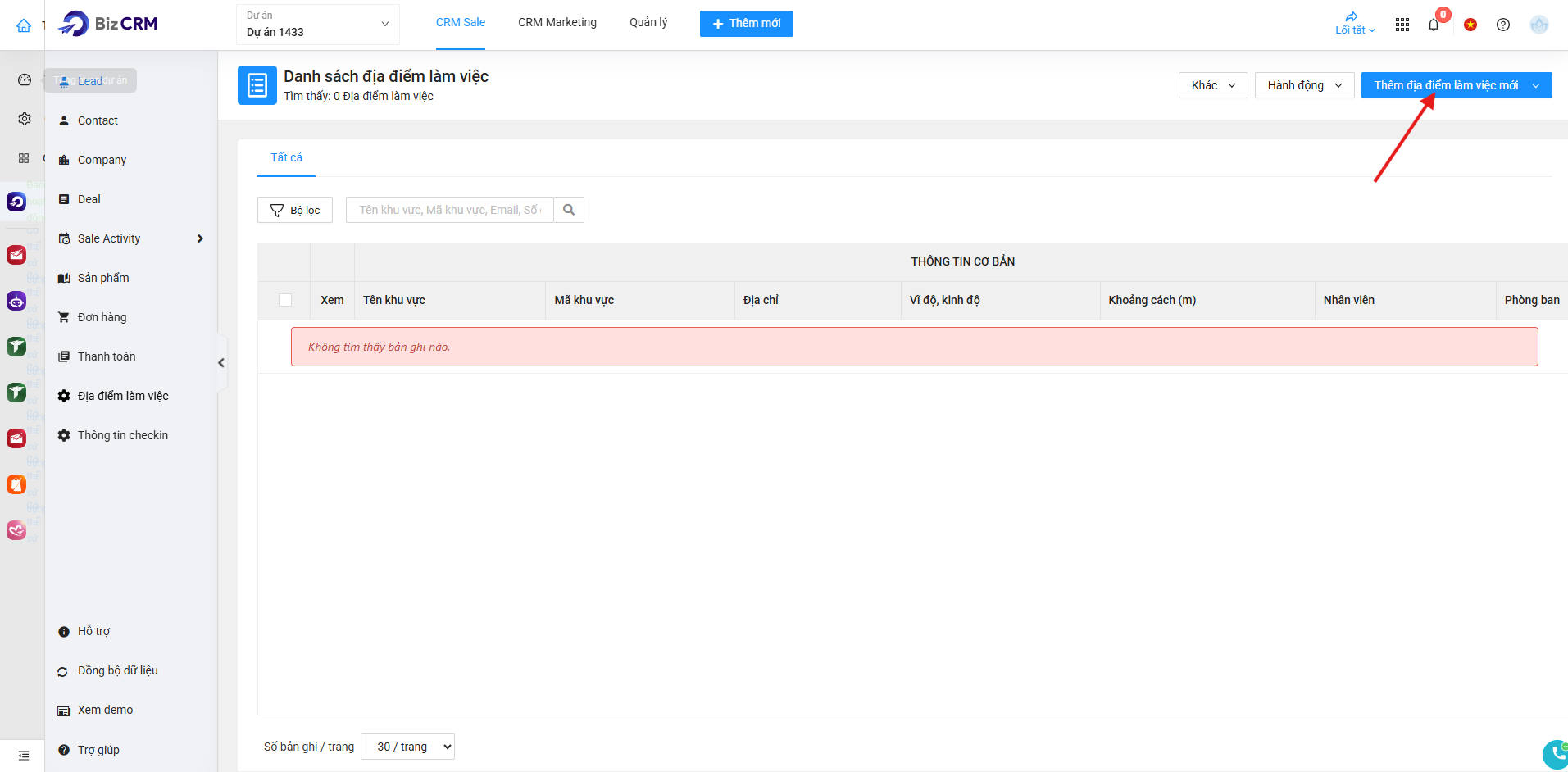Open the notifications bell
Viewport: 1568px width, 772px height.
1434,25
